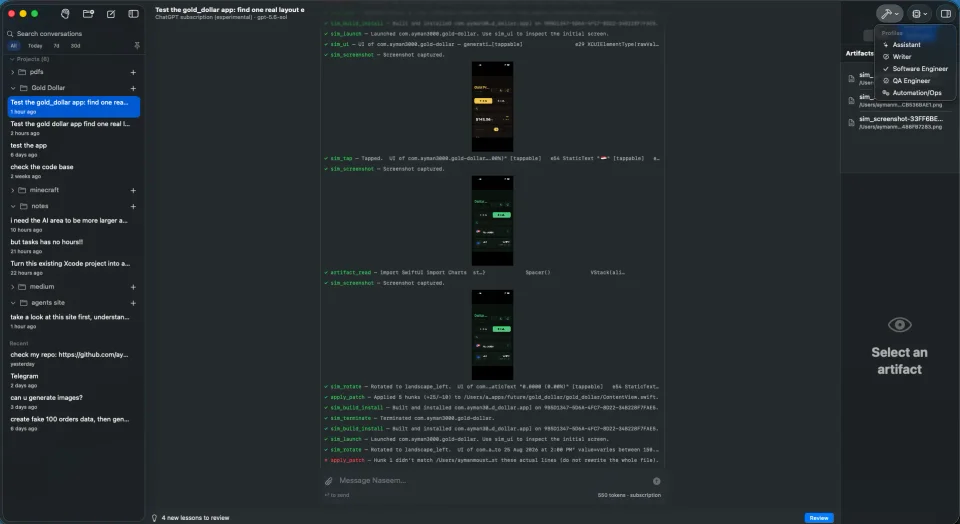Focus the Message Naseem input field
Viewport: 960px width, 524px height.
point(493,481)
